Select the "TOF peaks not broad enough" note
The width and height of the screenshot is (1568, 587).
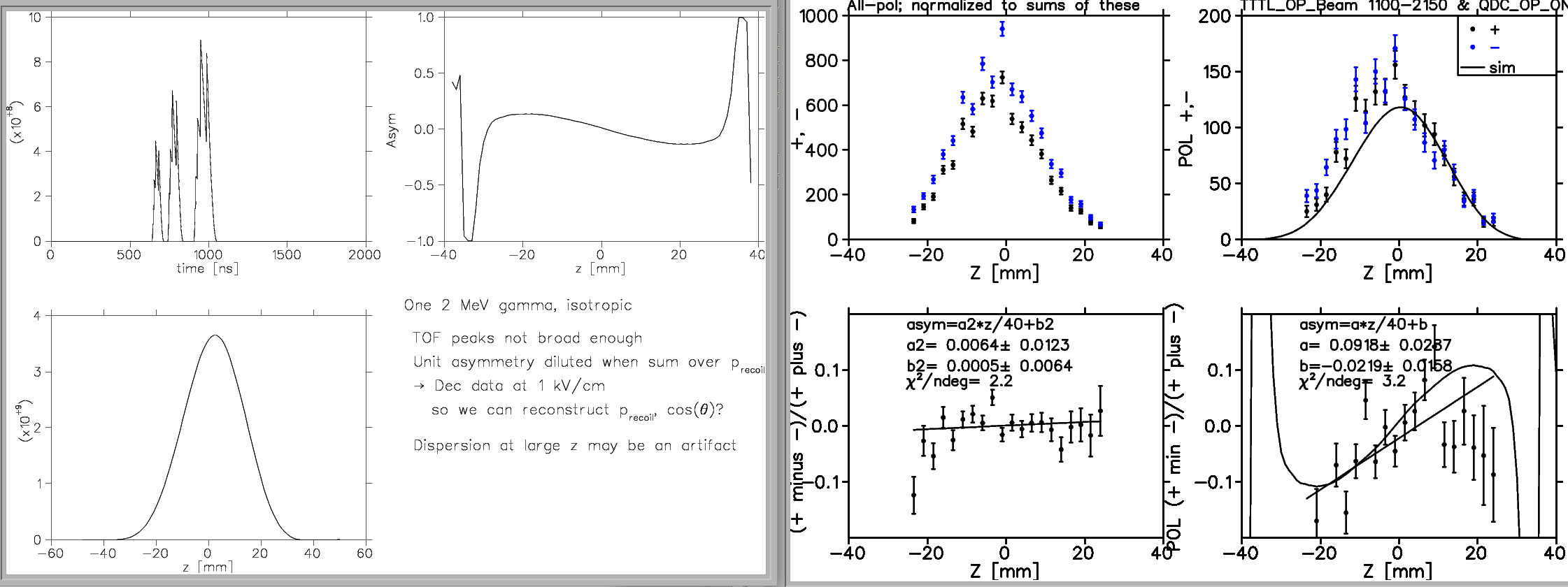[x=527, y=338]
